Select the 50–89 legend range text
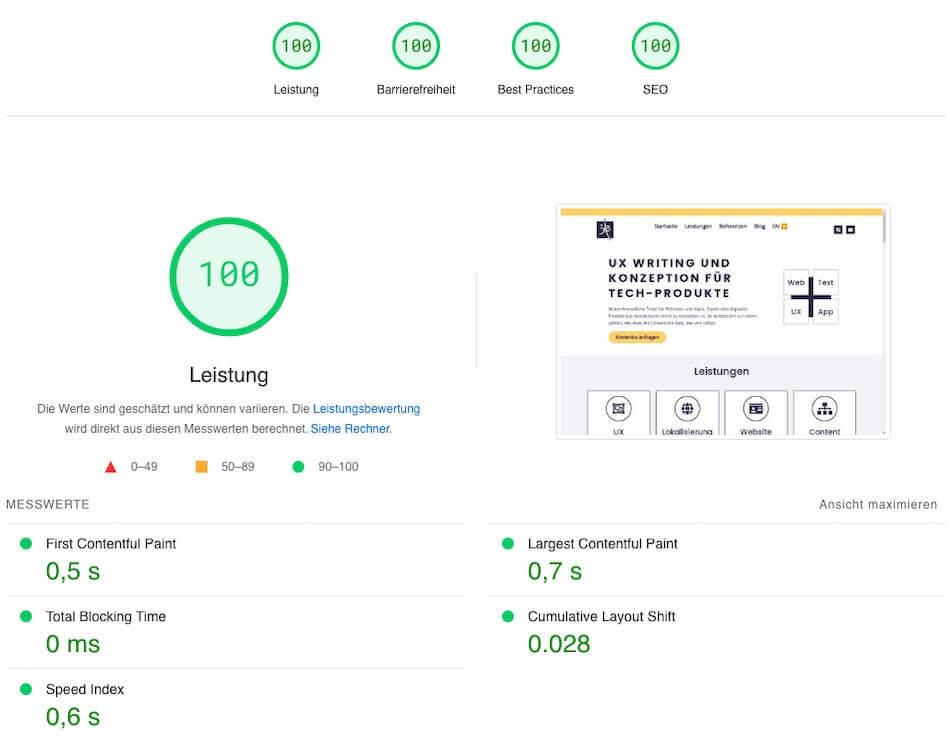The image size is (950, 742). pos(238,467)
